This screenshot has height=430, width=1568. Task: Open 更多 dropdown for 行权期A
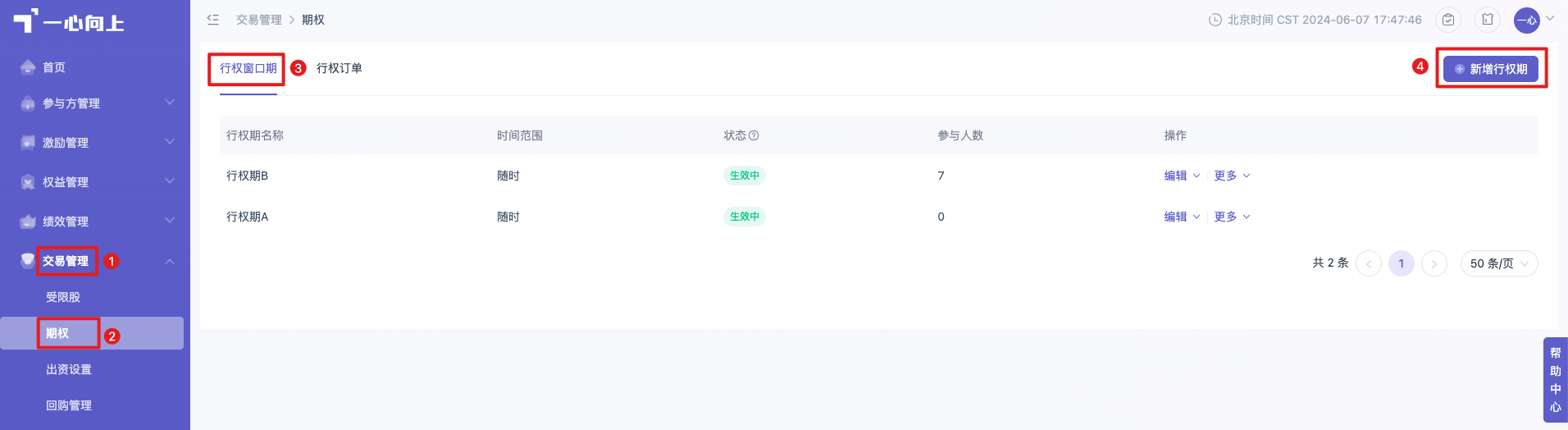(1233, 217)
